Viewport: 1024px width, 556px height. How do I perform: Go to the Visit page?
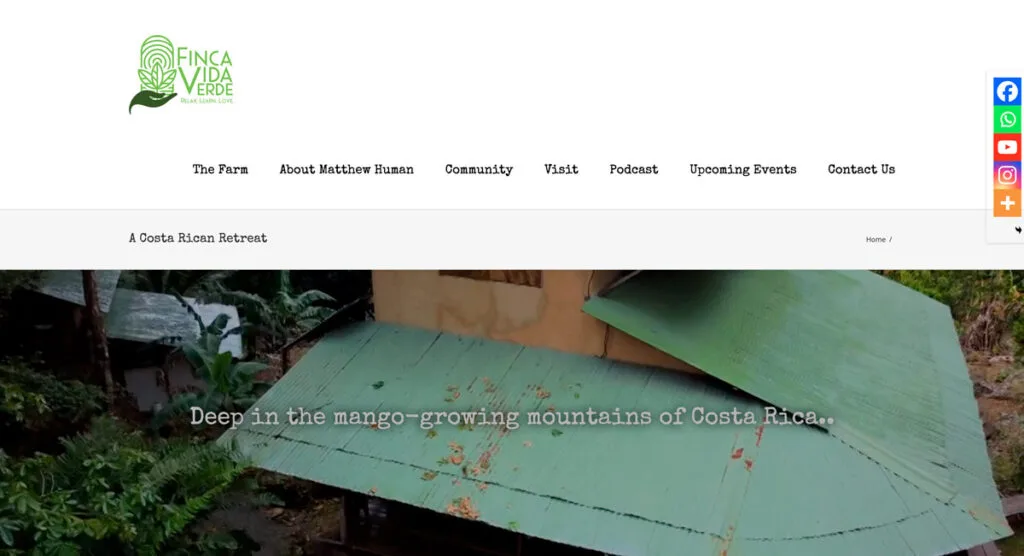[561, 169]
